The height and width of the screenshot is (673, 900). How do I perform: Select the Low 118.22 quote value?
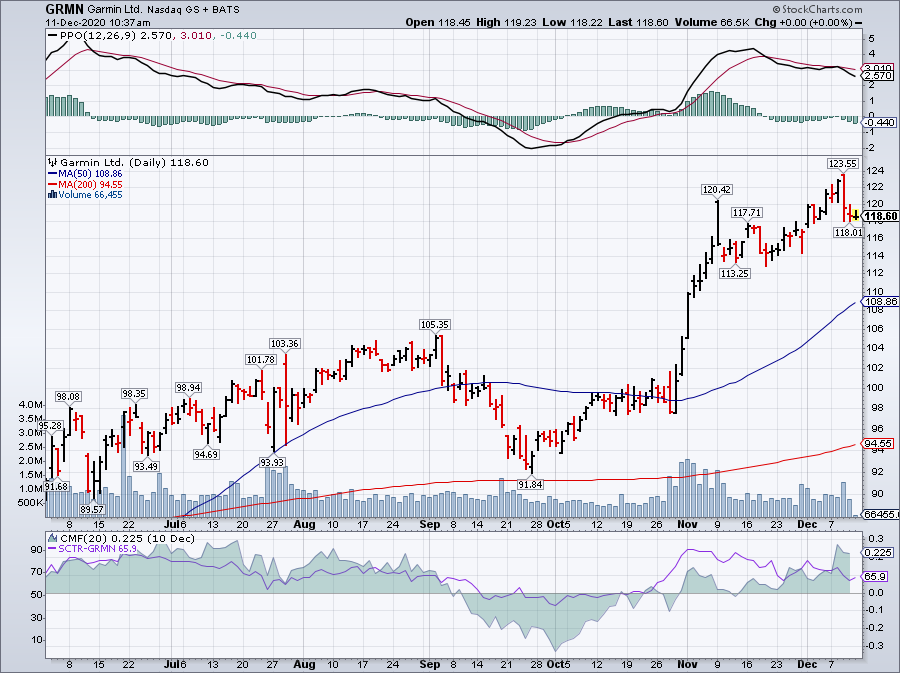pos(572,22)
